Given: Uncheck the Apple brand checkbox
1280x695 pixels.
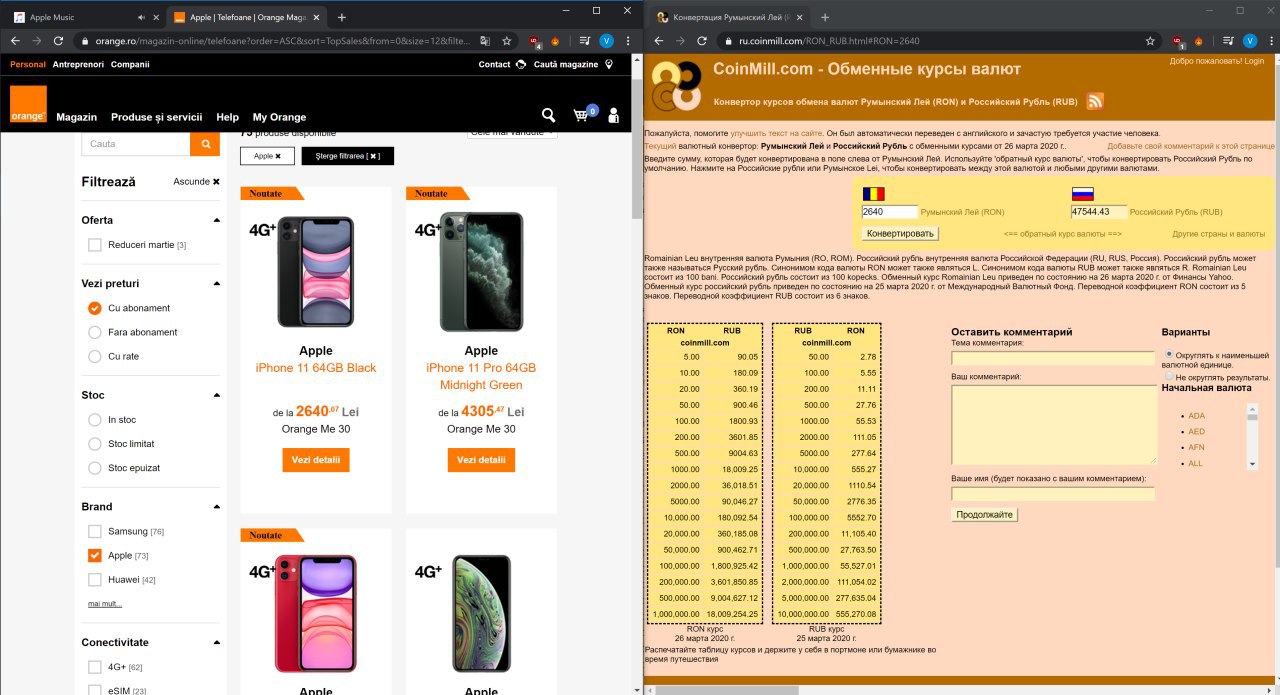Looking at the screenshot, I should [x=95, y=555].
